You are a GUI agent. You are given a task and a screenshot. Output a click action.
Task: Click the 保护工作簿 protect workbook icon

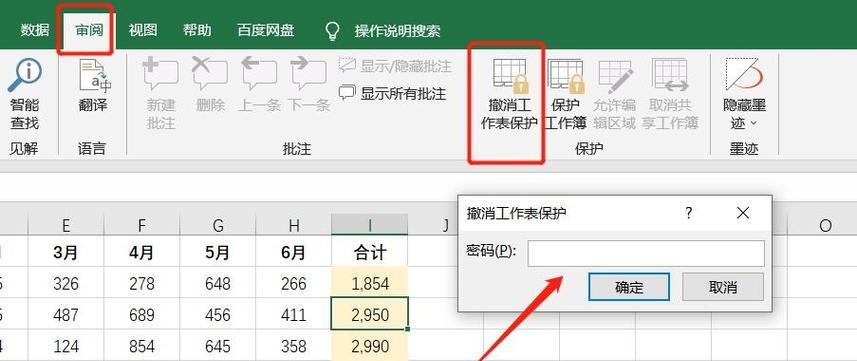click(566, 94)
